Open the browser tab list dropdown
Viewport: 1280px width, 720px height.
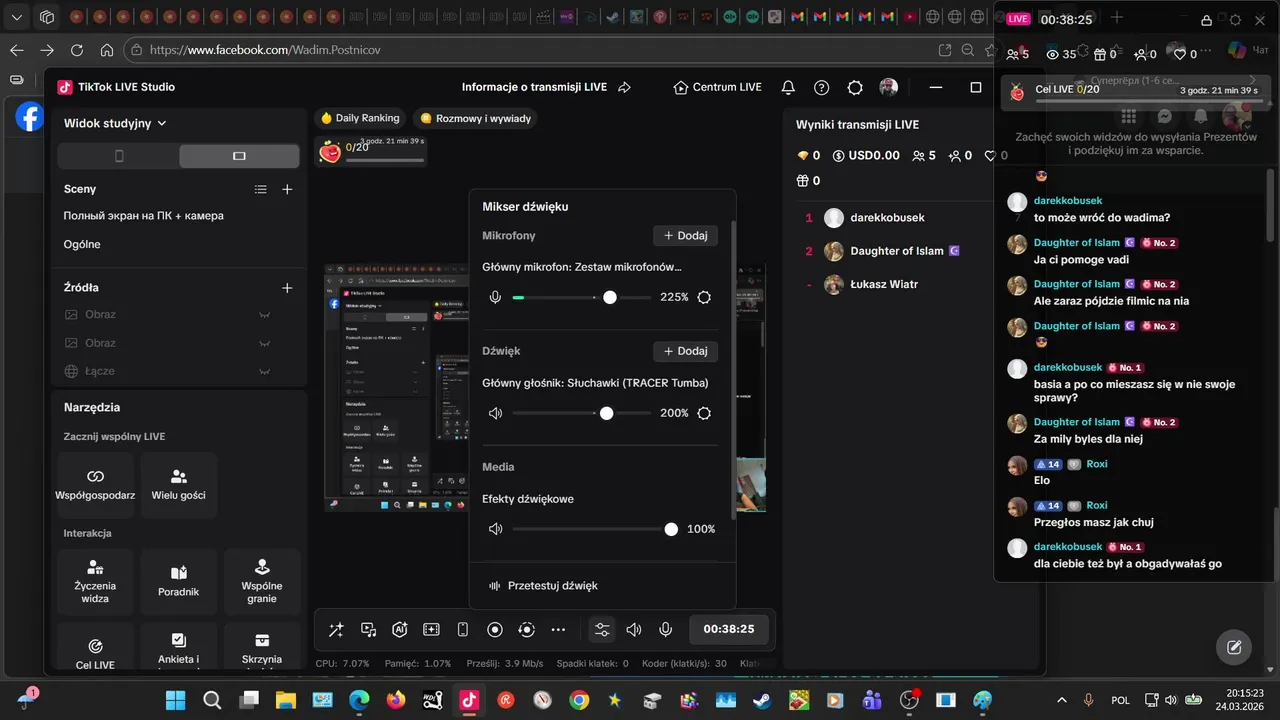[x=16, y=17]
